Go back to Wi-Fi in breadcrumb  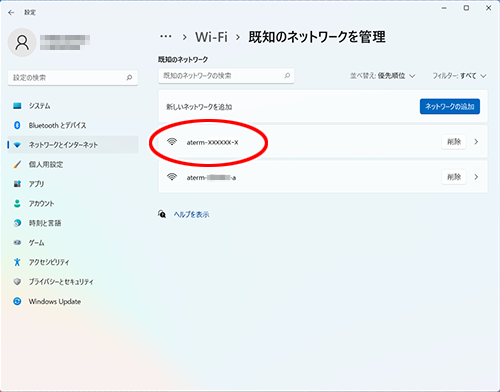coord(211,37)
